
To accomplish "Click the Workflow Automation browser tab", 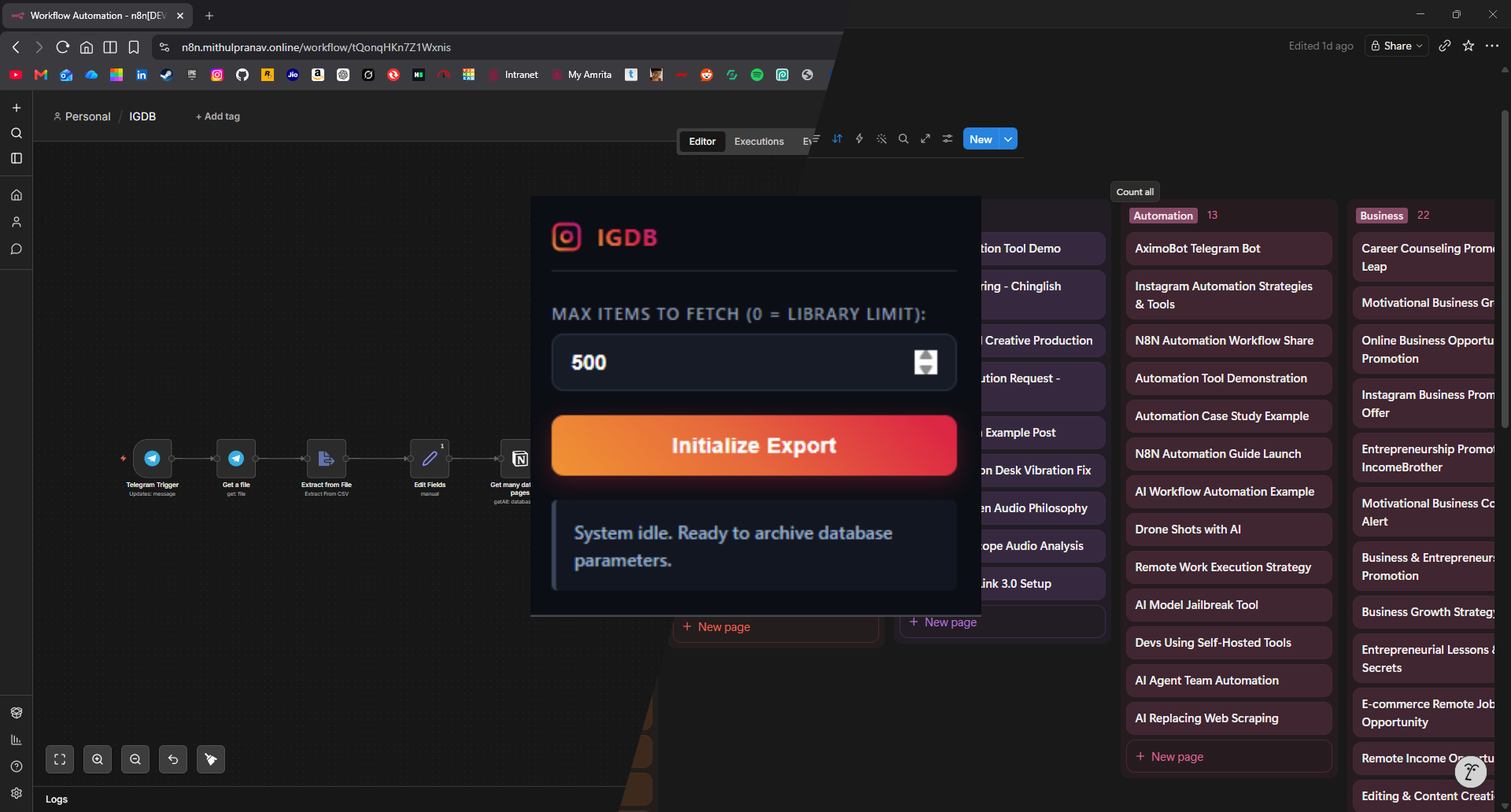I will (x=97, y=15).
